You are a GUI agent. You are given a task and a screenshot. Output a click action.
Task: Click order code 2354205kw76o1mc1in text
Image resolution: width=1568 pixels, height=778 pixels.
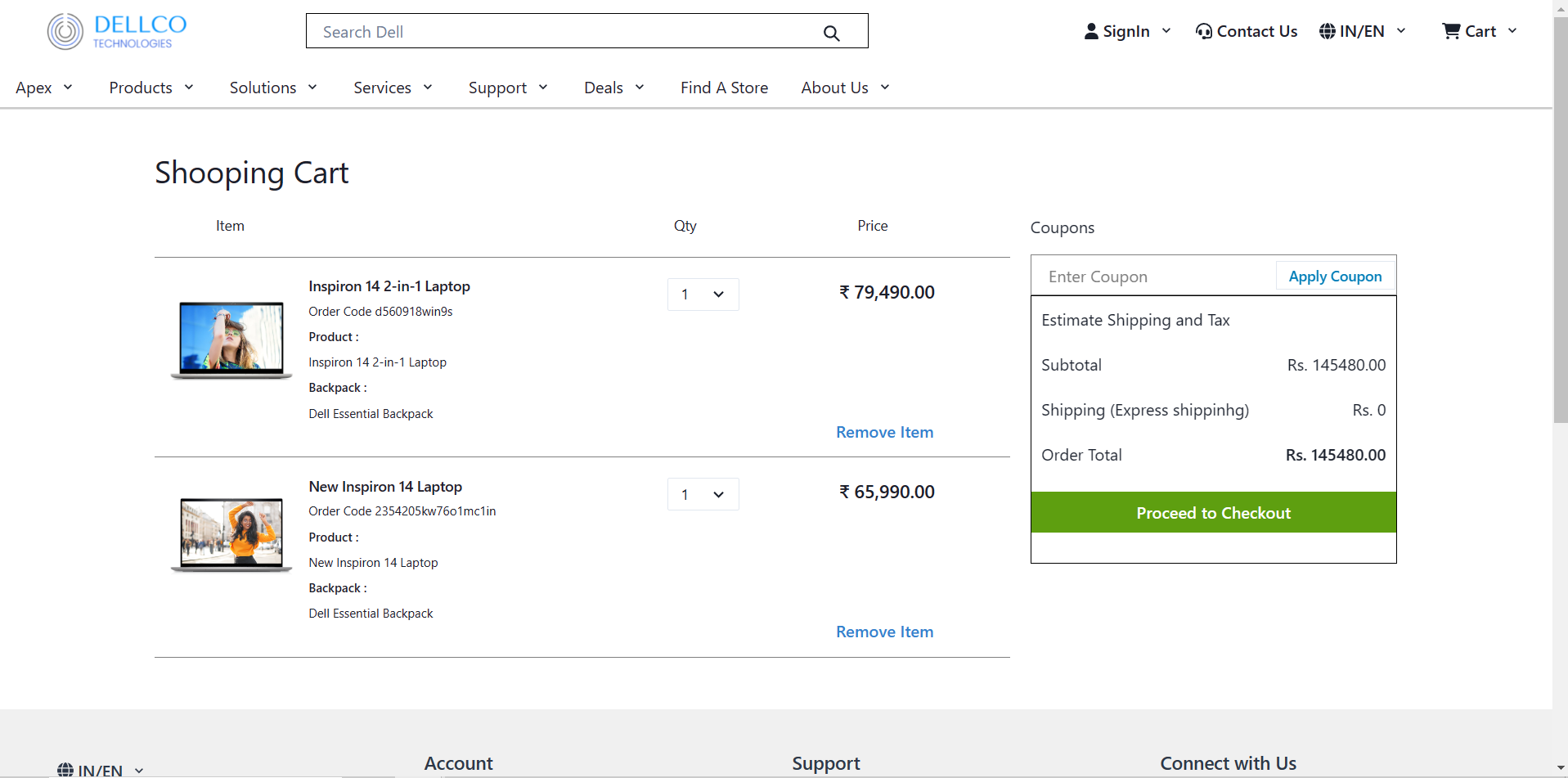pos(402,511)
